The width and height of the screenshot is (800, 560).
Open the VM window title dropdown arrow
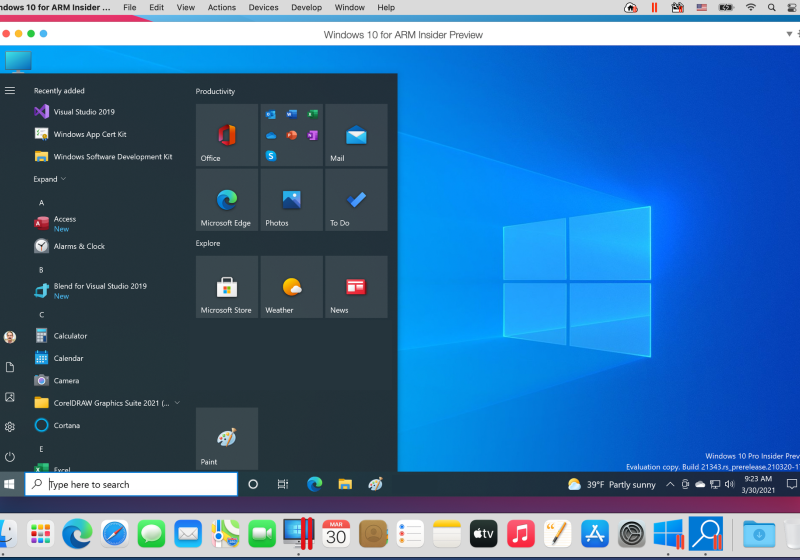(789, 34)
